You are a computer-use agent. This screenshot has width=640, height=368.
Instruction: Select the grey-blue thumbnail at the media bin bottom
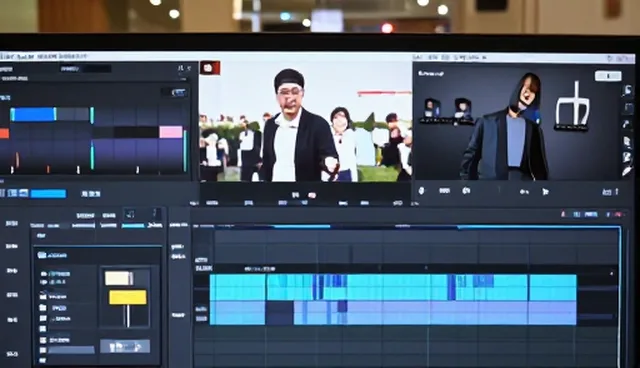[x=125, y=346]
